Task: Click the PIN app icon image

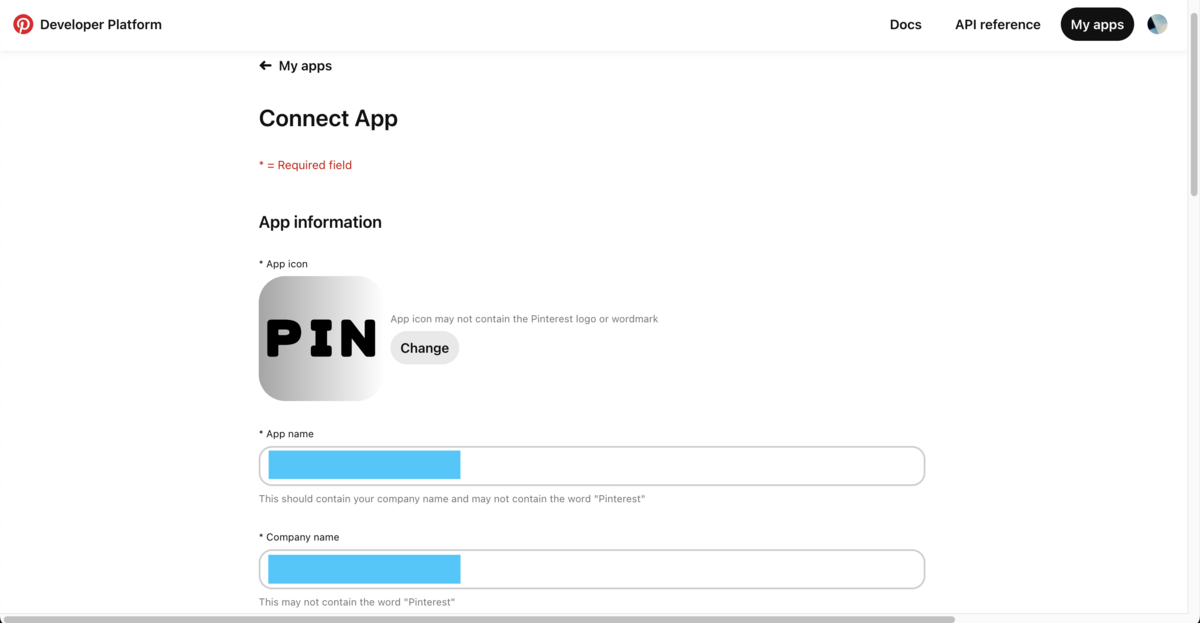Action: point(320,338)
